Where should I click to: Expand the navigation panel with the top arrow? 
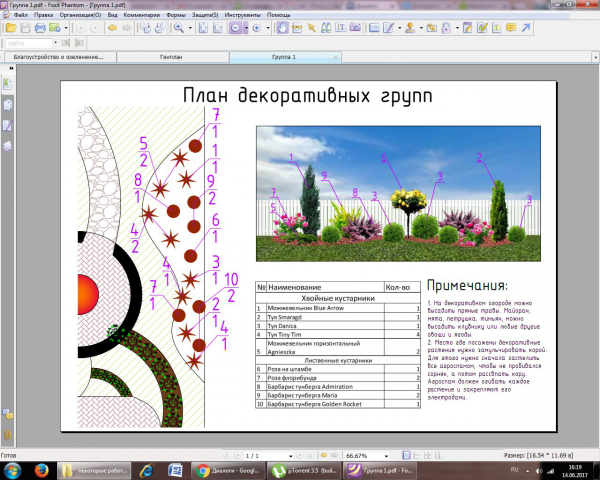pyautogui.click(x=11, y=68)
